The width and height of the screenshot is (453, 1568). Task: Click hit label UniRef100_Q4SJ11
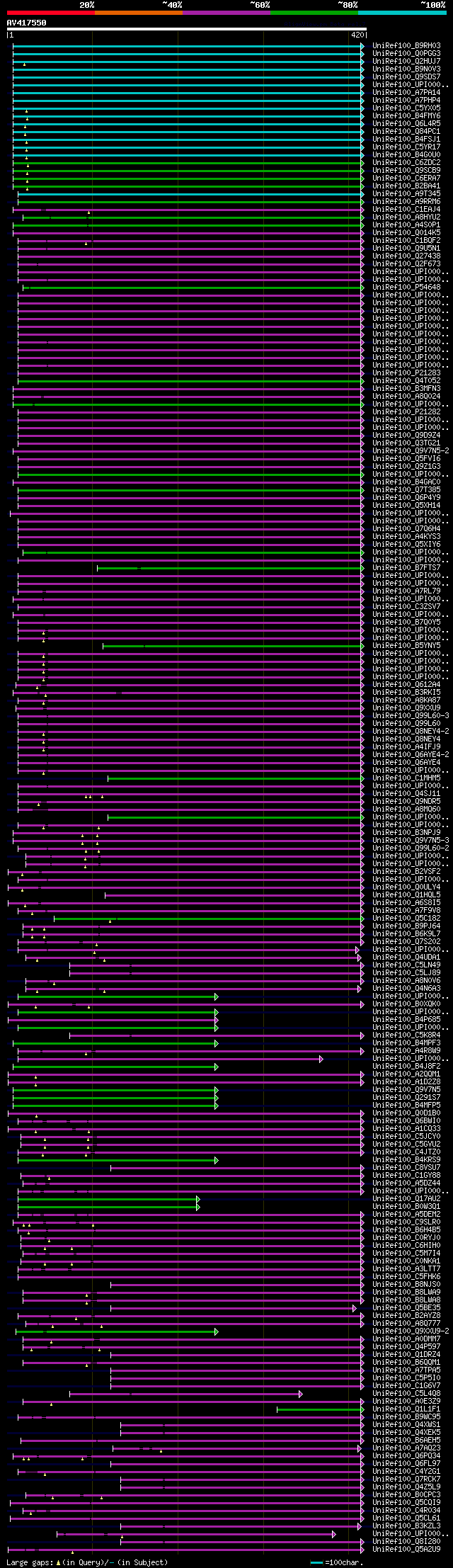(x=406, y=793)
